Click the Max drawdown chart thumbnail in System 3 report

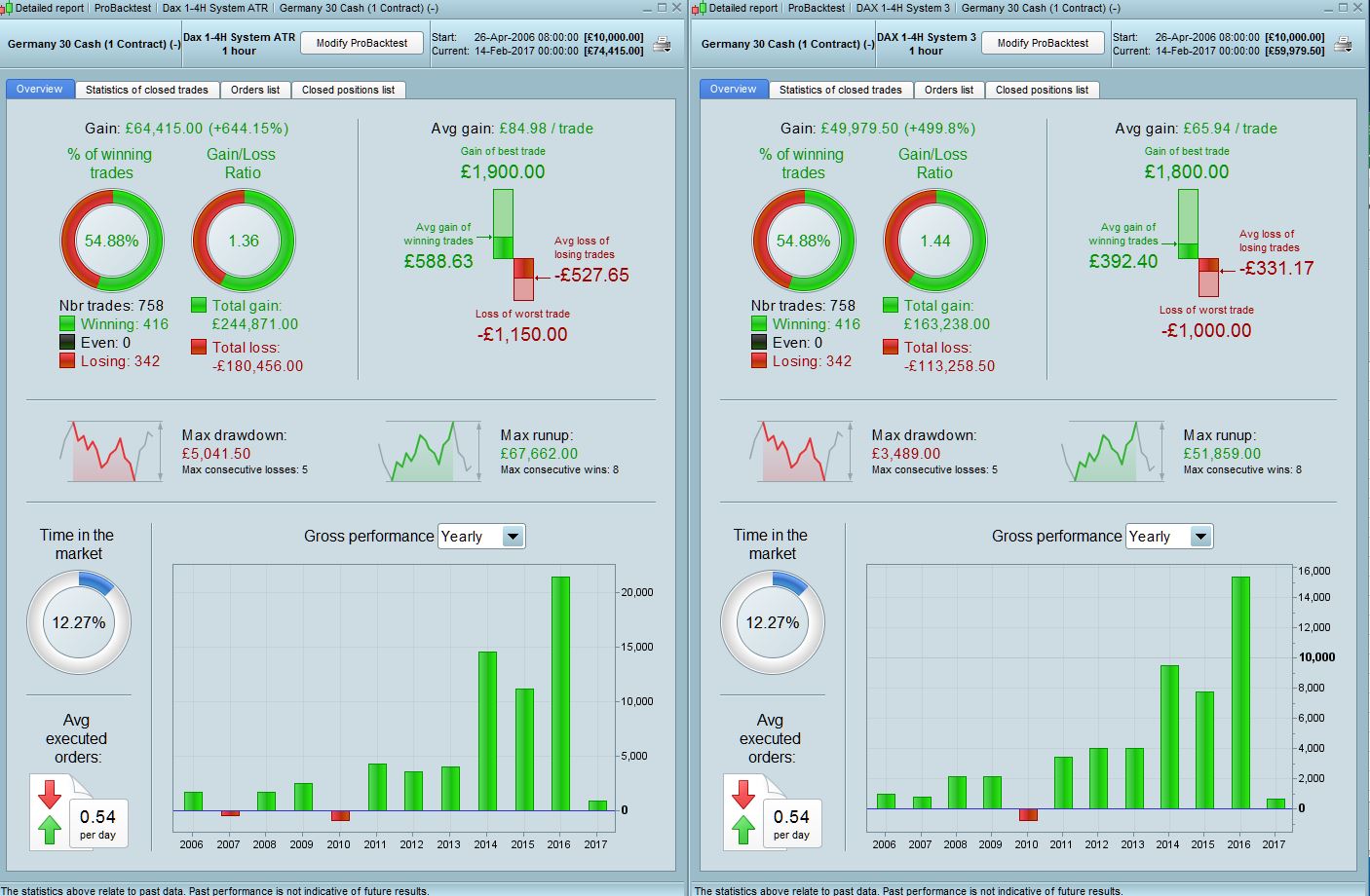click(802, 451)
